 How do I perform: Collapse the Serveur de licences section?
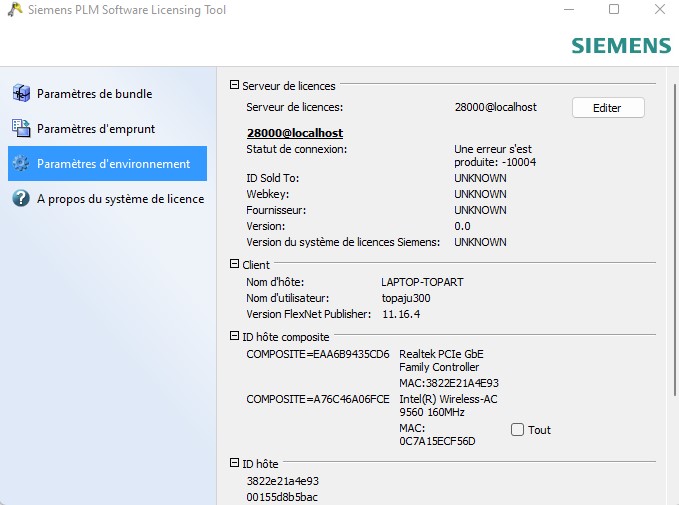234,85
